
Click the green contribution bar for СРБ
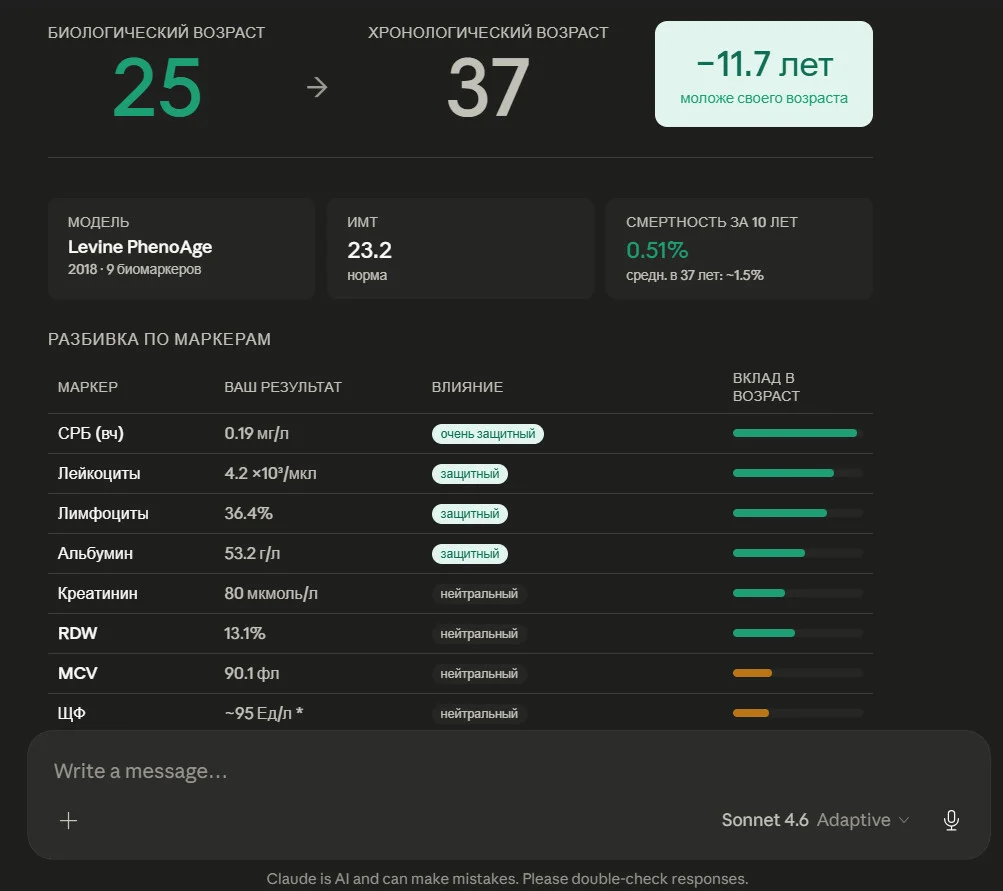[794, 433]
